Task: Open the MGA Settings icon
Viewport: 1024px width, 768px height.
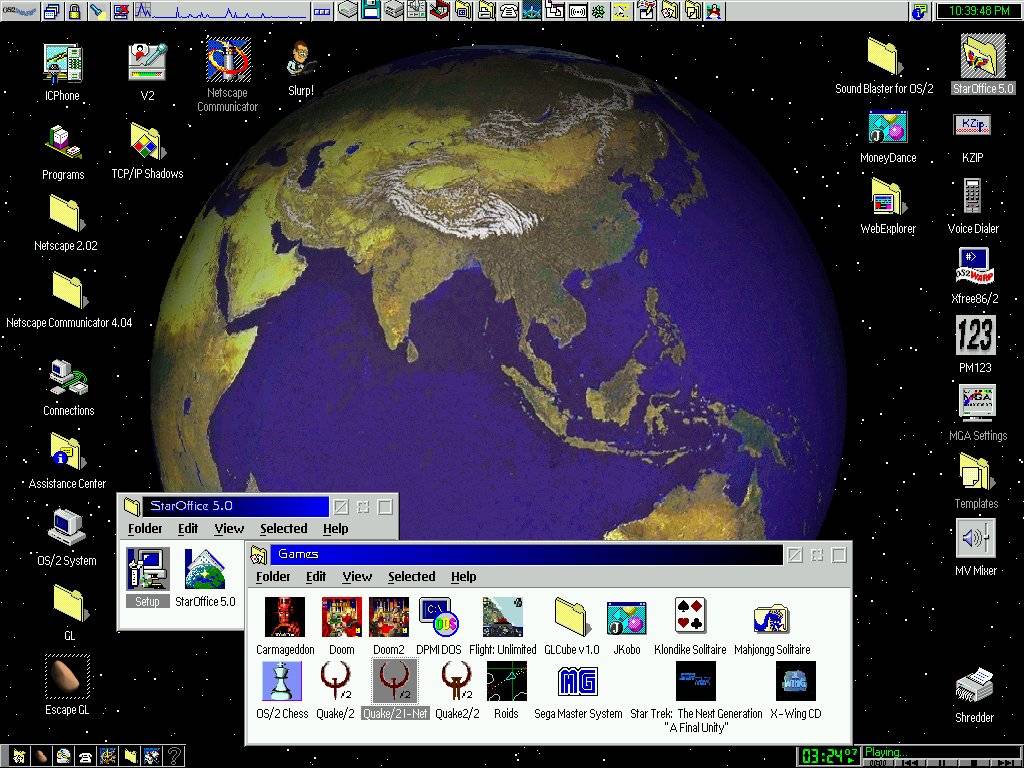Action: point(978,413)
